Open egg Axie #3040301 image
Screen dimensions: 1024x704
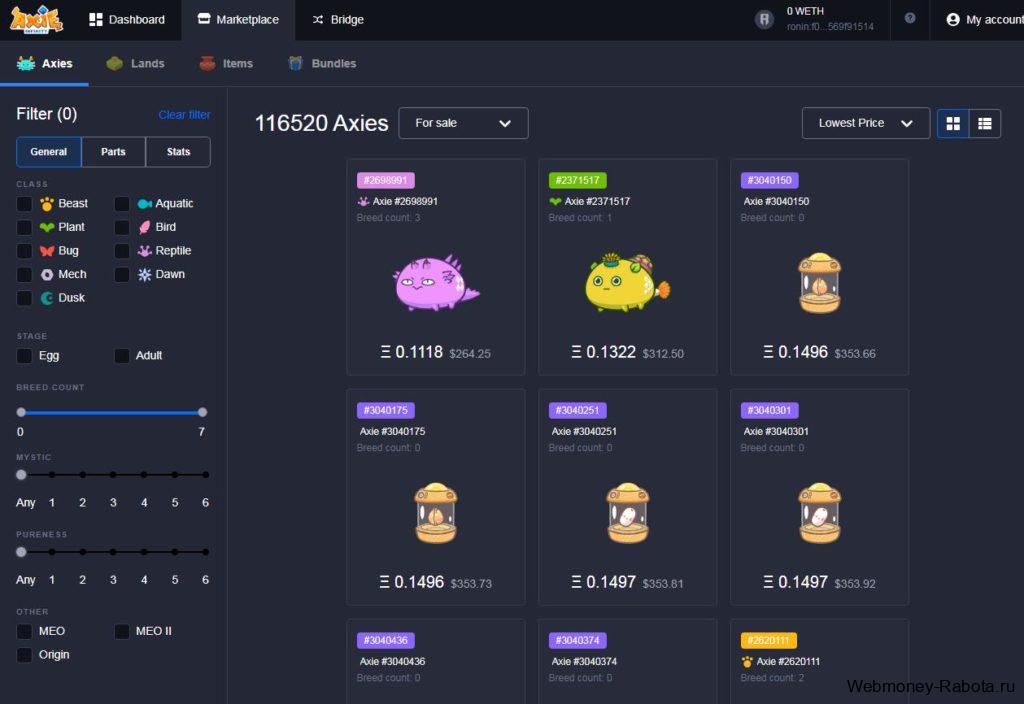(820, 513)
